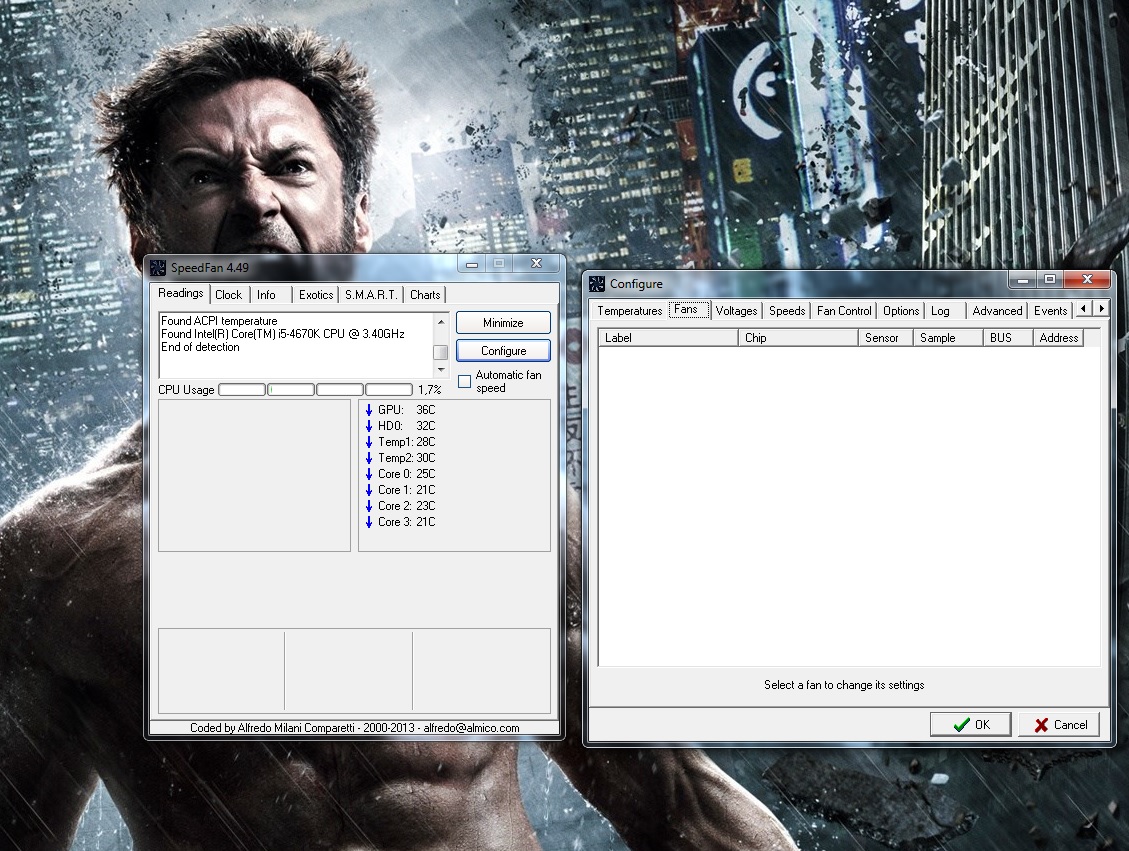Click the Sample column header
The width and height of the screenshot is (1129, 851).
pyautogui.click(x=948, y=338)
